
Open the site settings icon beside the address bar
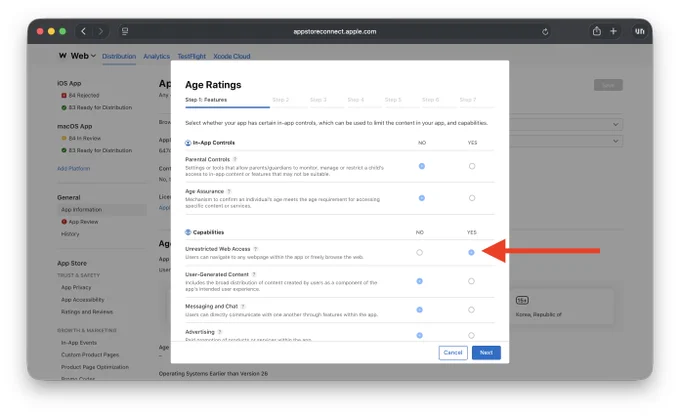pyautogui.click(x=125, y=31)
